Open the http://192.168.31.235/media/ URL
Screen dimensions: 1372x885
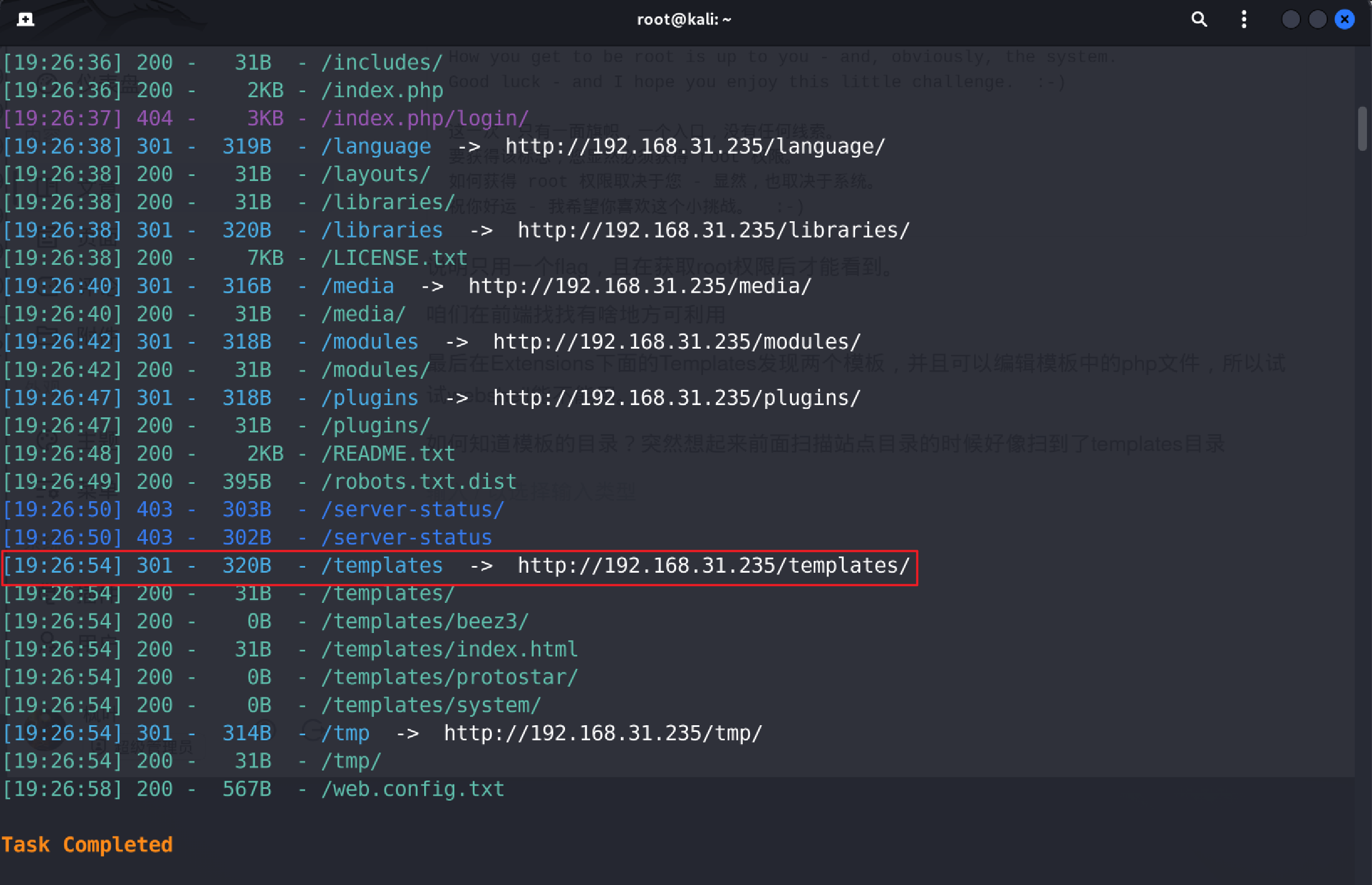tap(640, 286)
